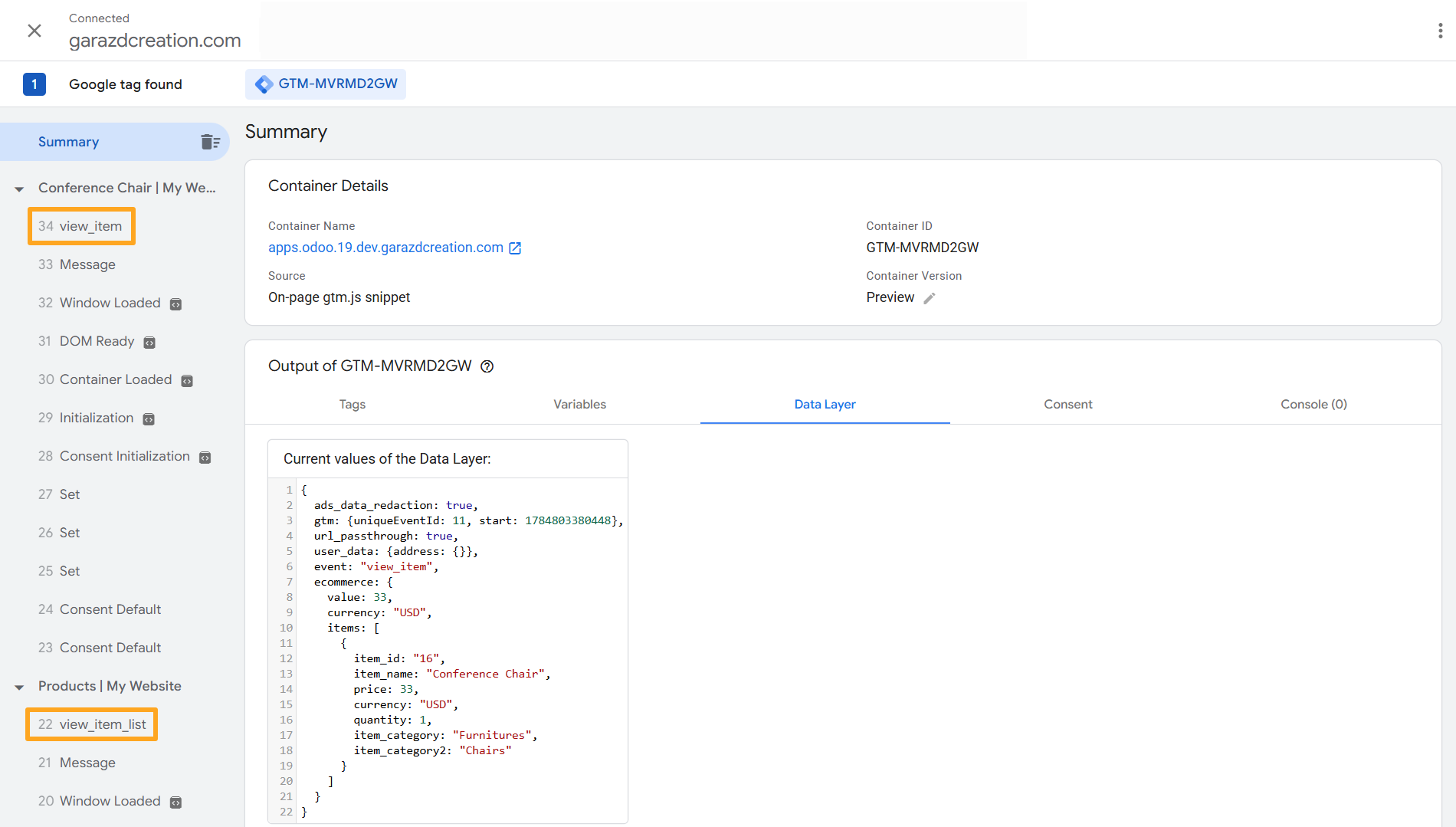Screen dimensions: 1456x827
Task: Click the code icon beside Consent Initialization
Action: 205,458
